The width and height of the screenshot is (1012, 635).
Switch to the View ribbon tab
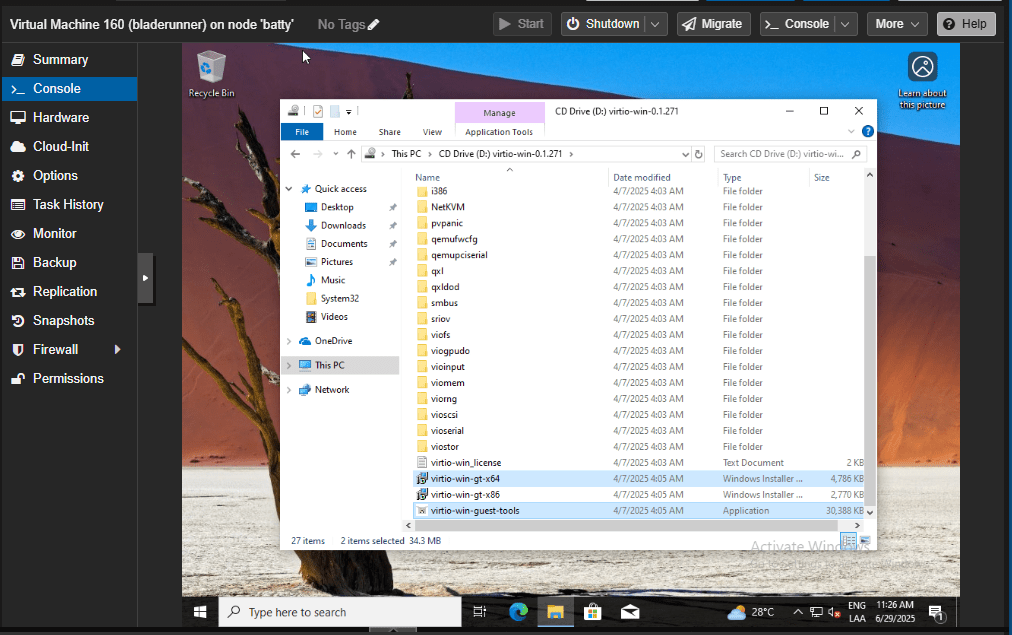point(432,132)
